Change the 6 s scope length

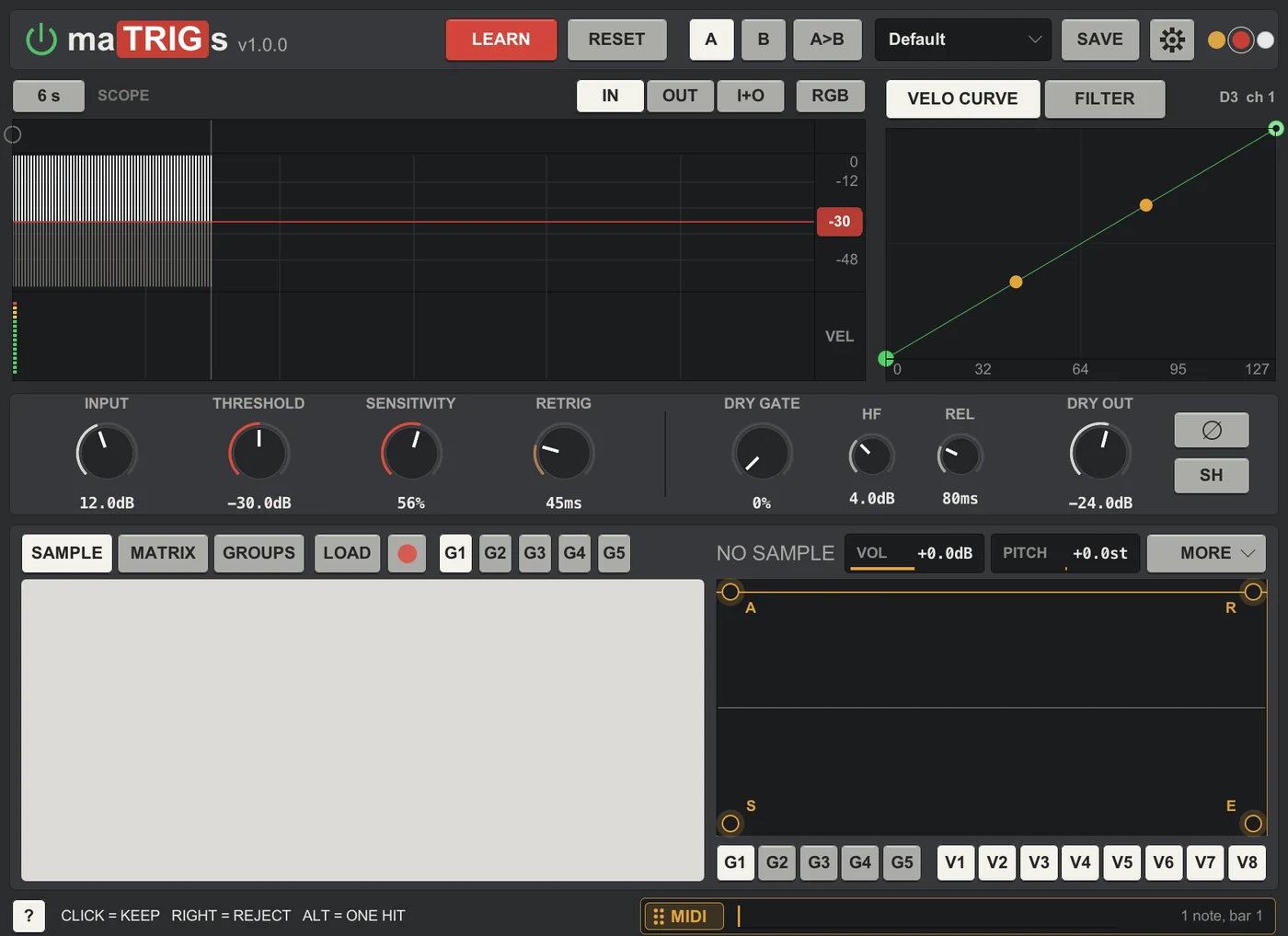[49, 96]
